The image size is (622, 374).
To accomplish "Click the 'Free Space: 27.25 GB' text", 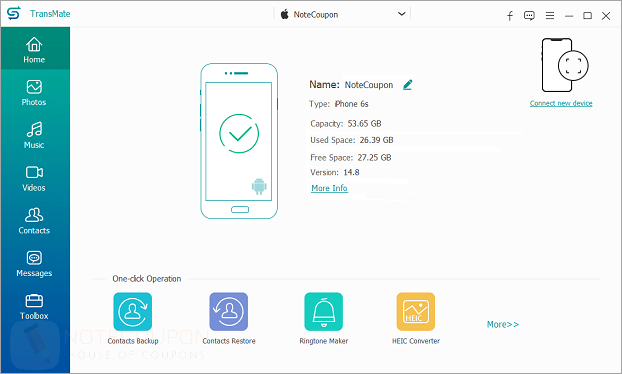I will [351, 157].
